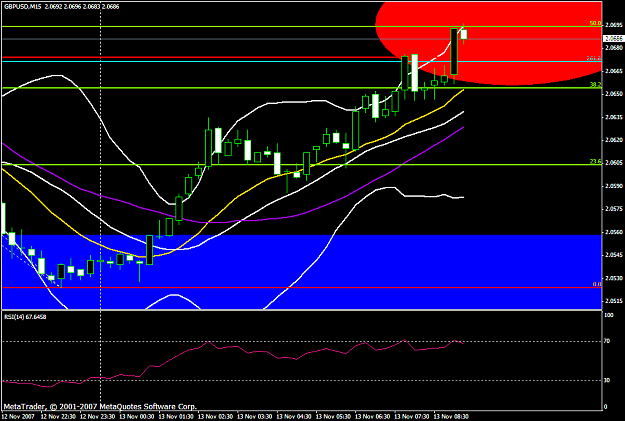Select the 38.2 Fibonacci level label

(x=596, y=85)
